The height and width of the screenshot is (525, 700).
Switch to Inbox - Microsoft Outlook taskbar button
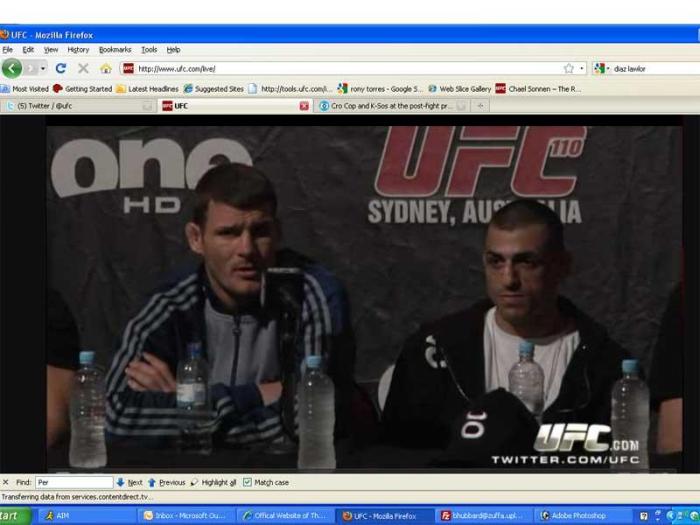185,516
